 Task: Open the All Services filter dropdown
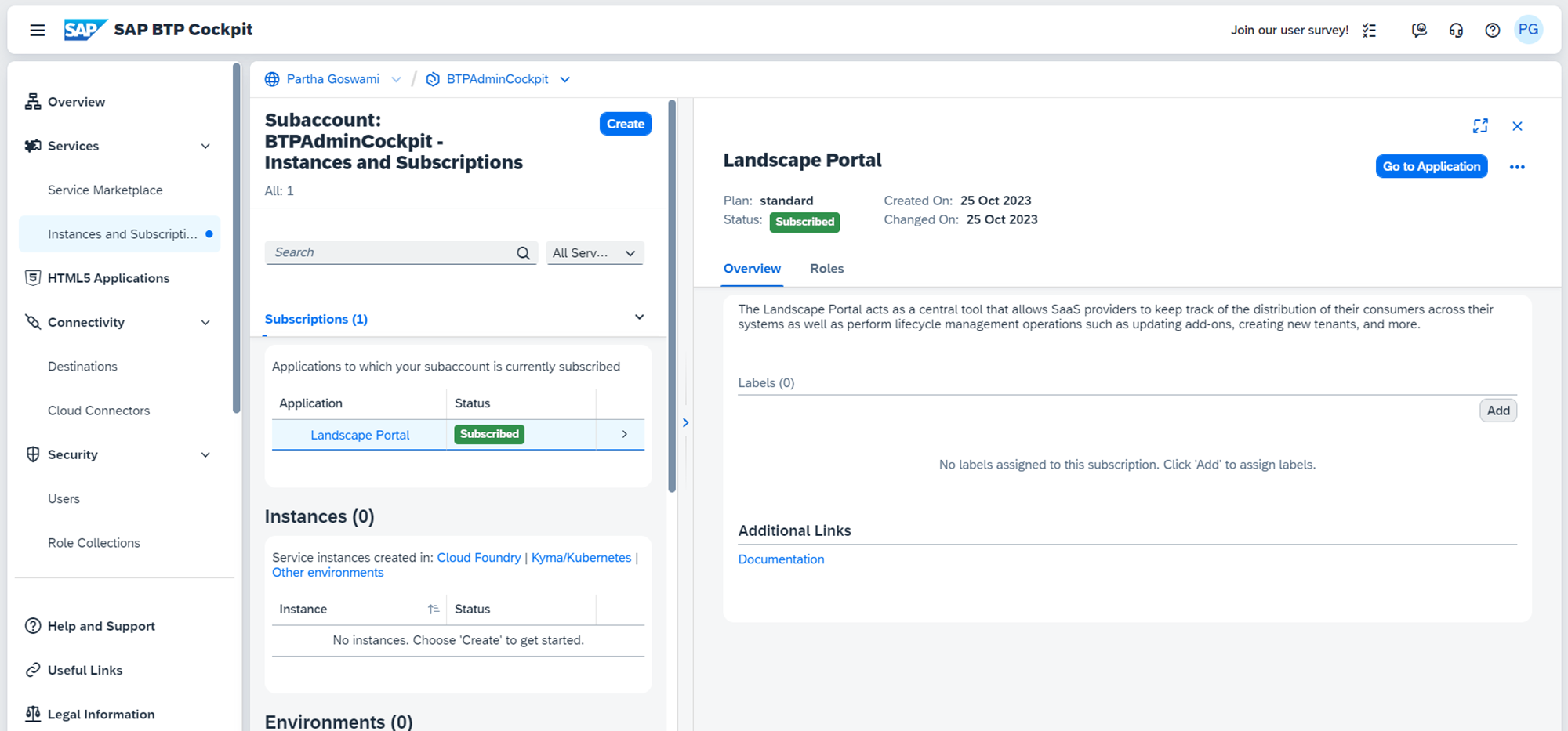[594, 253]
